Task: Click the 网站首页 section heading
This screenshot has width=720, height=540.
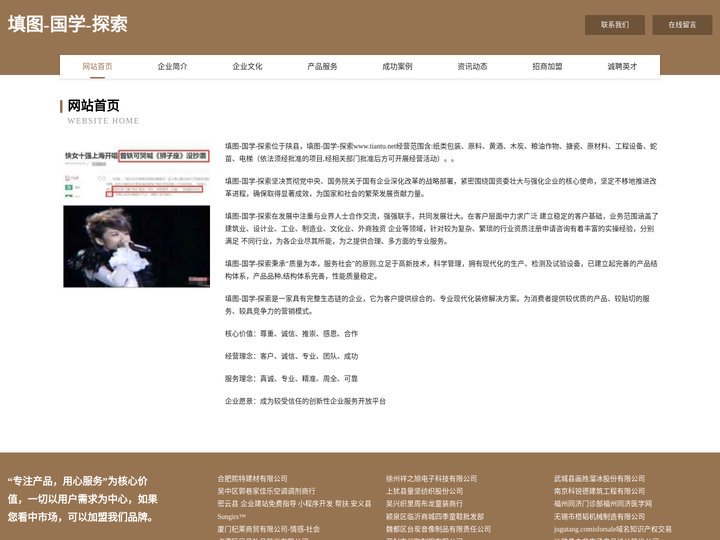Action: coord(94,106)
